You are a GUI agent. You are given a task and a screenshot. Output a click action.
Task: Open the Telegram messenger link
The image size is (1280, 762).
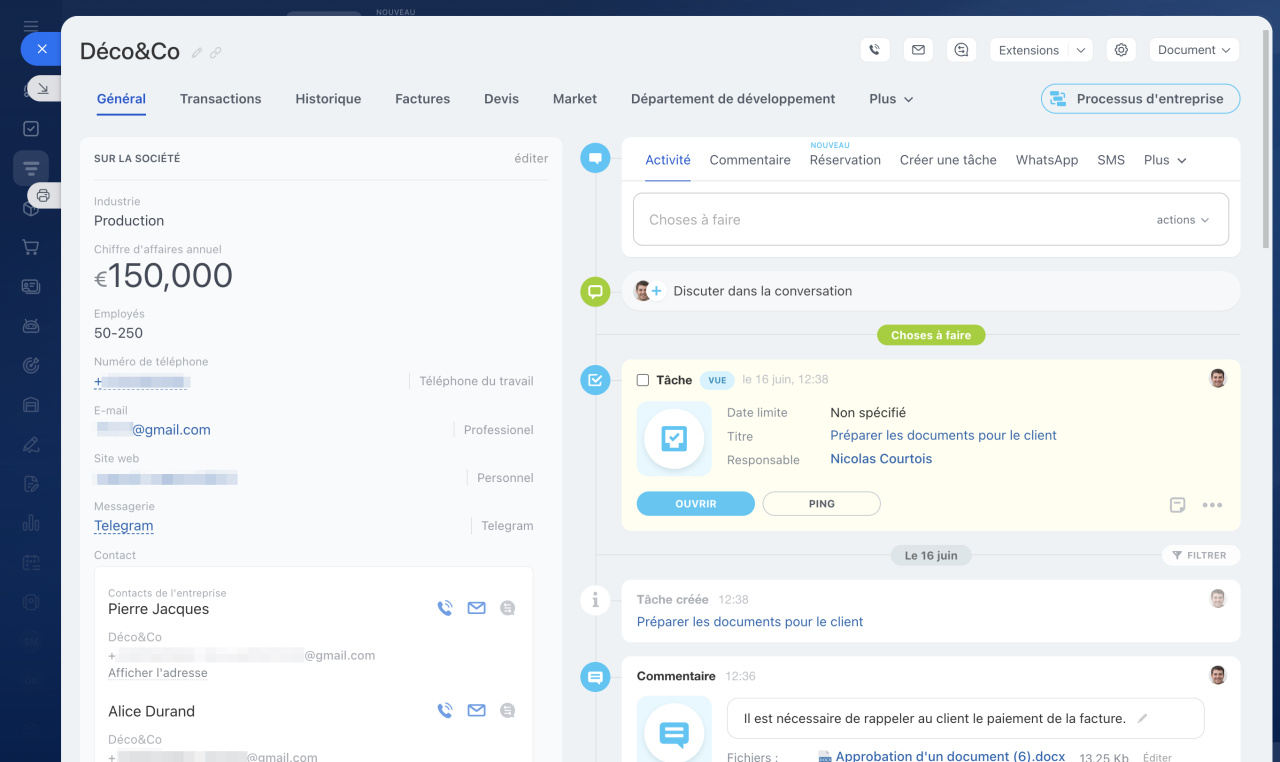[x=124, y=526]
